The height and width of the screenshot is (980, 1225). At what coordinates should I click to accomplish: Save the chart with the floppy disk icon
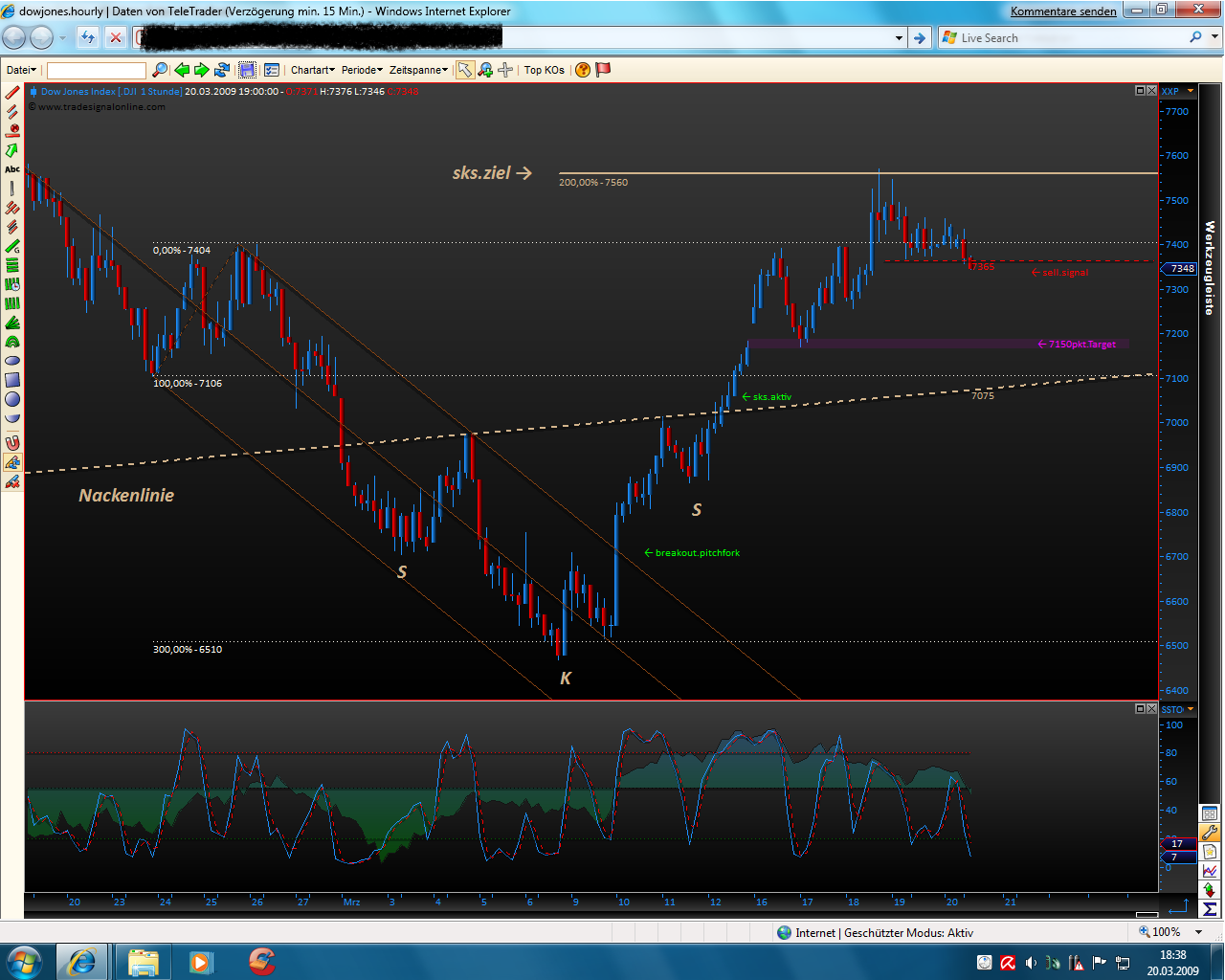tap(247, 70)
